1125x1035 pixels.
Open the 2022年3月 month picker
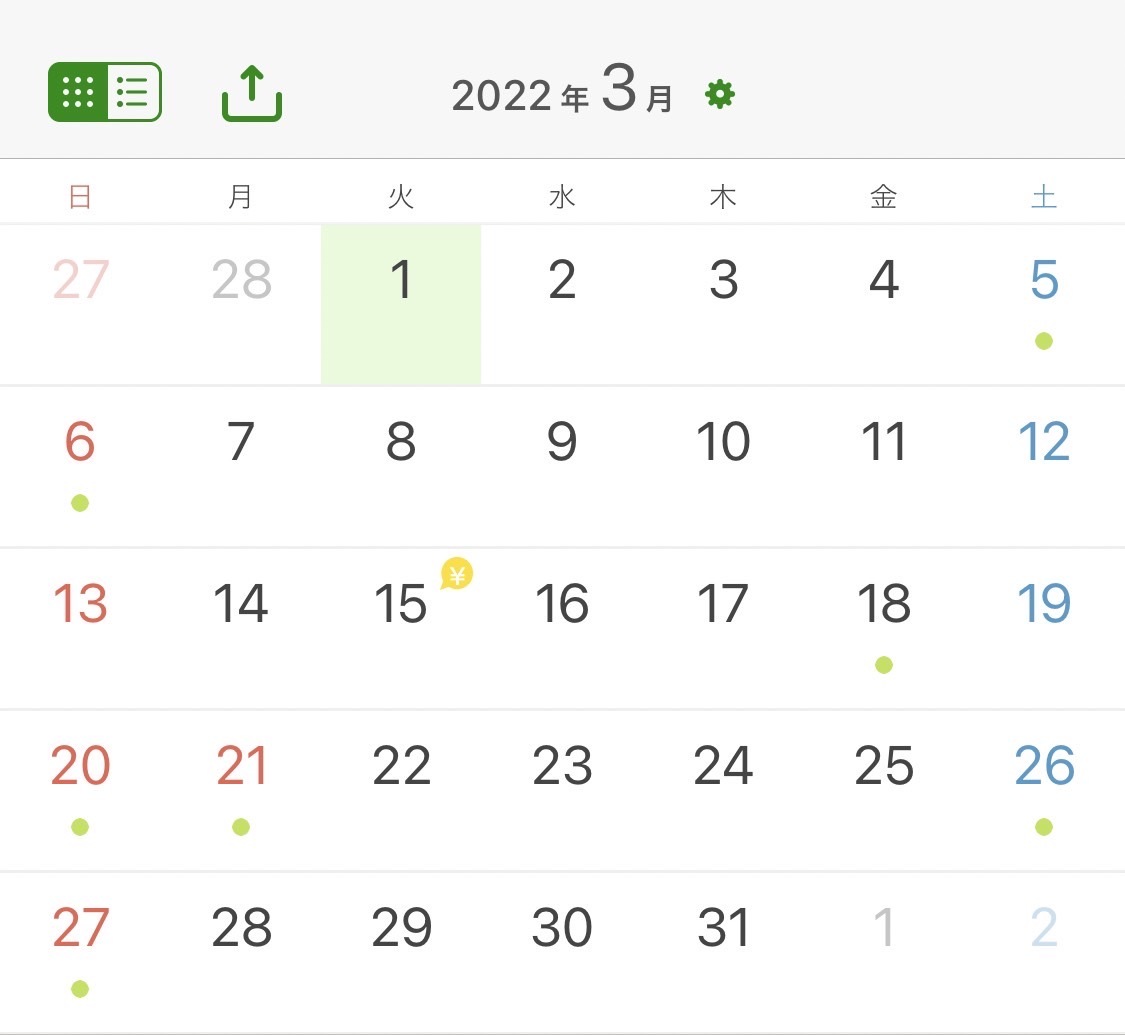pos(562,94)
